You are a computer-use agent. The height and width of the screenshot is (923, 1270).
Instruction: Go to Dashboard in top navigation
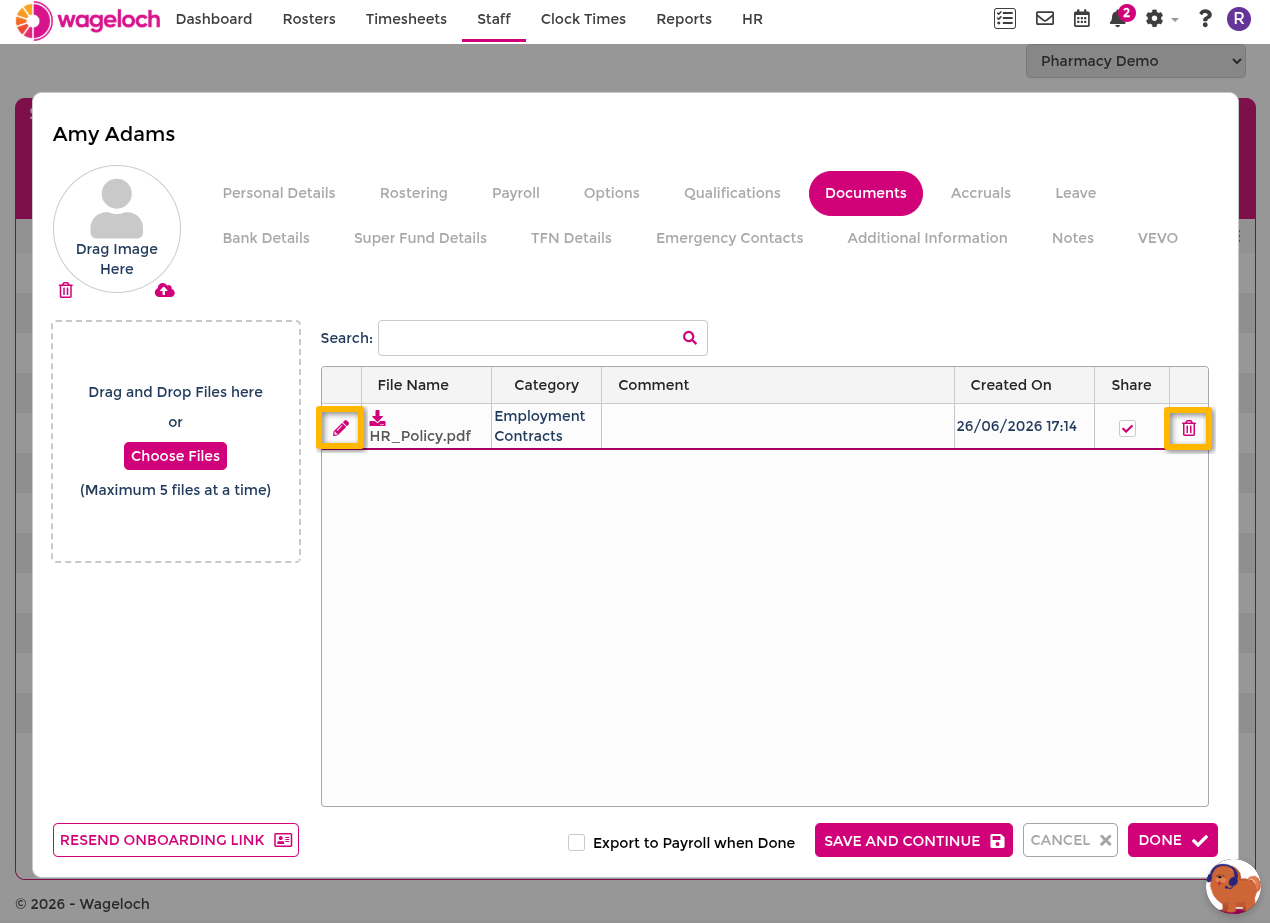click(x=214, y=19)
